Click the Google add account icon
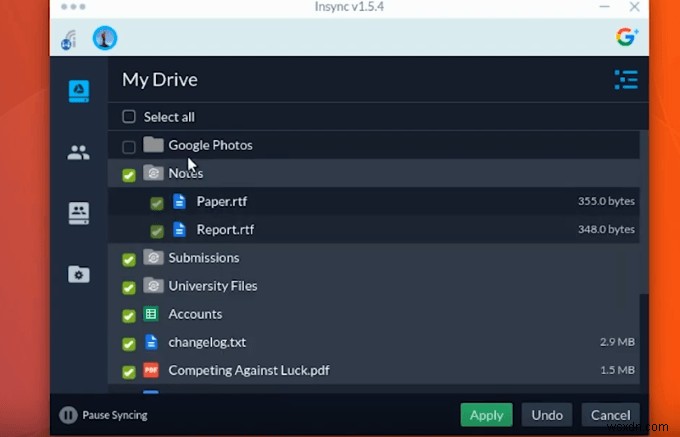Viewport: 680px width, 437px height. (x=627, y=37)
